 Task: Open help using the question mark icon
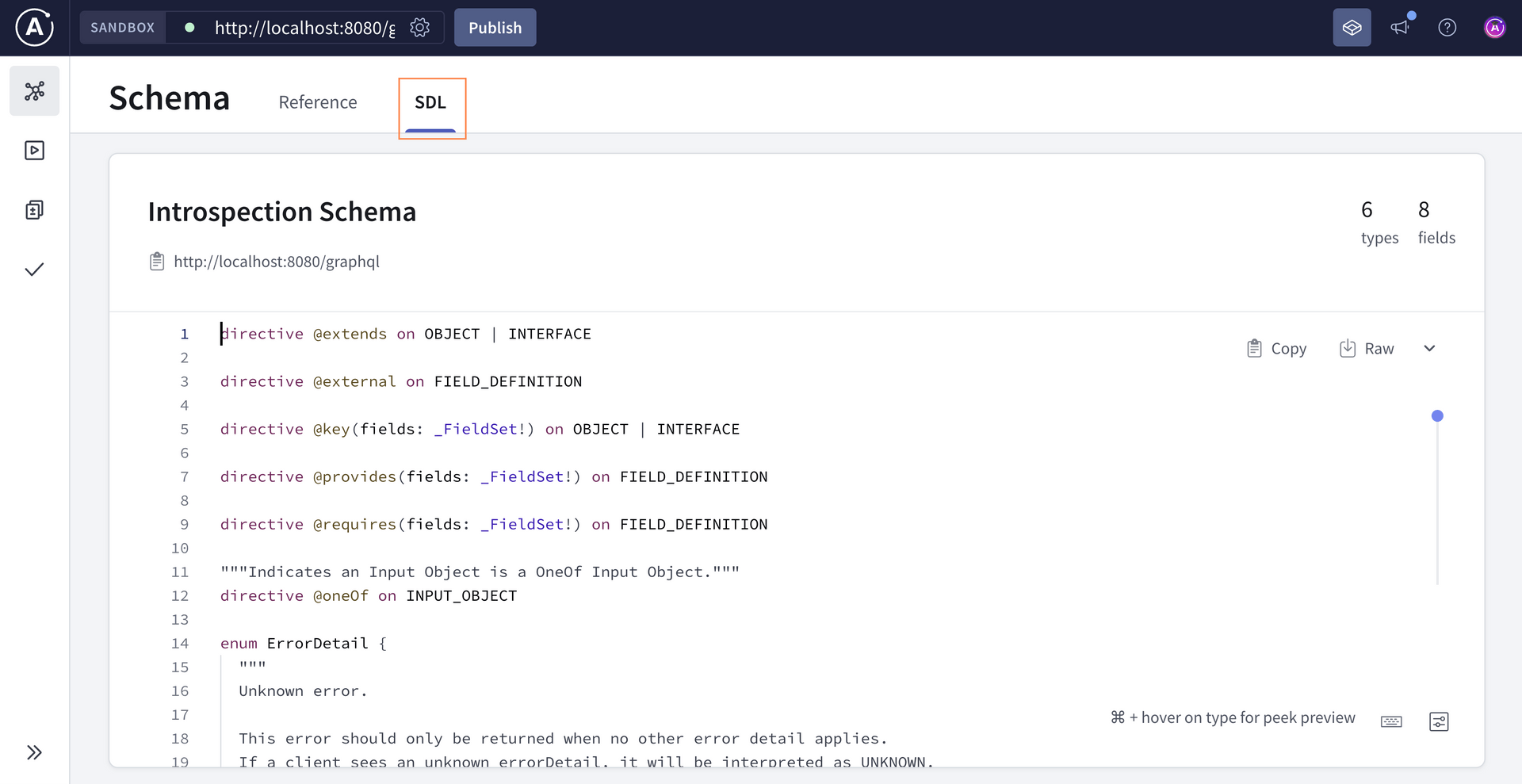1447,27
